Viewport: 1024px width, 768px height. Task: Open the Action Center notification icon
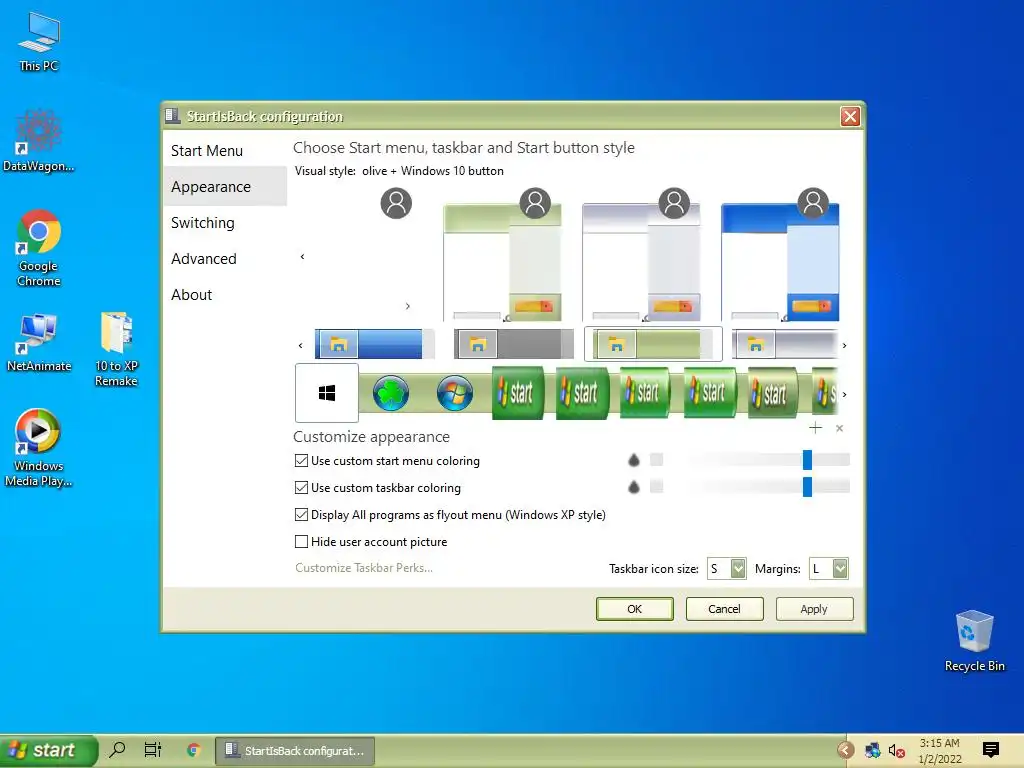(x=991, y=750)
